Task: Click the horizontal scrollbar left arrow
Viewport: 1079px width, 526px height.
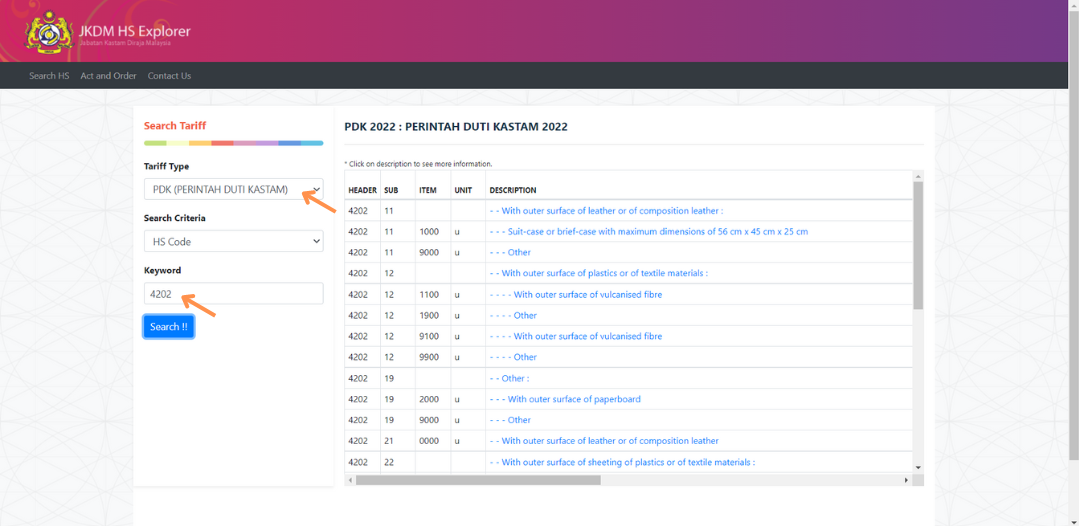Action: tap(350, 480)
